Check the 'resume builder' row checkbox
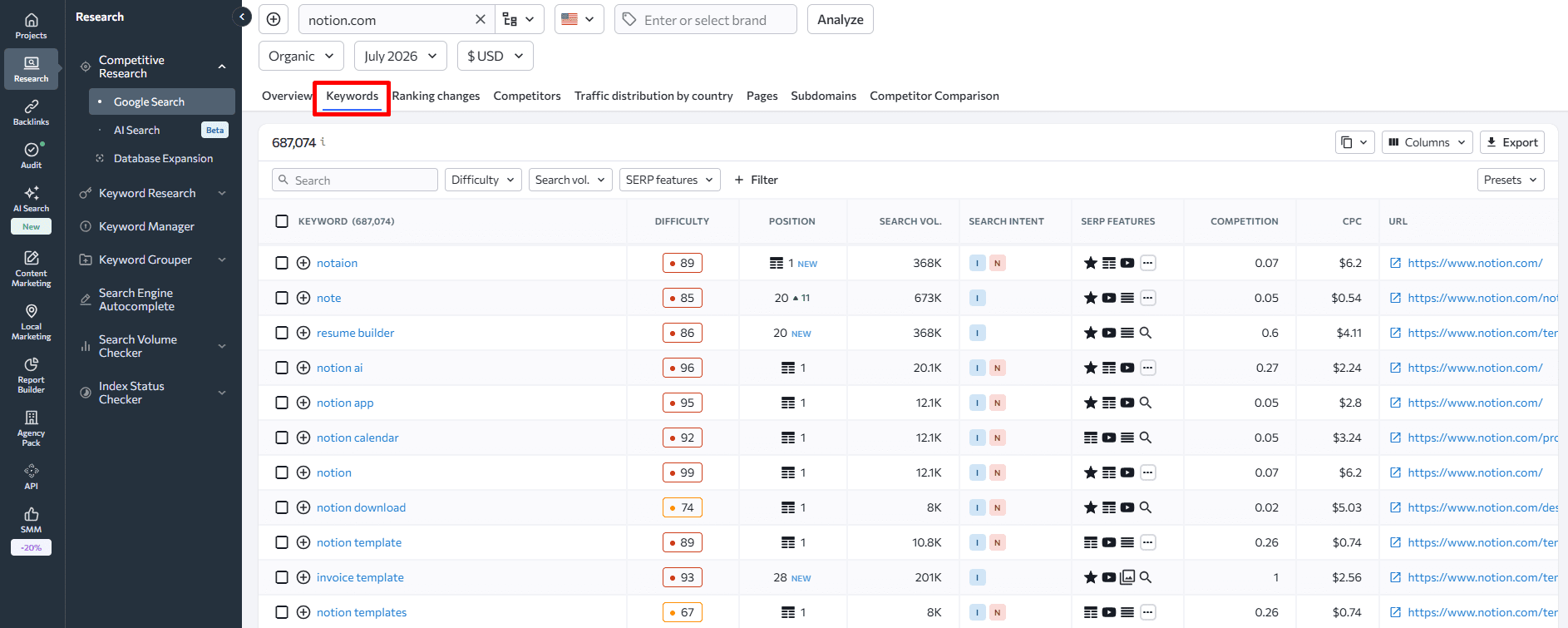The height and width of the screenshot is (628, 1568). pyautogui.click(x=282, y=333)
